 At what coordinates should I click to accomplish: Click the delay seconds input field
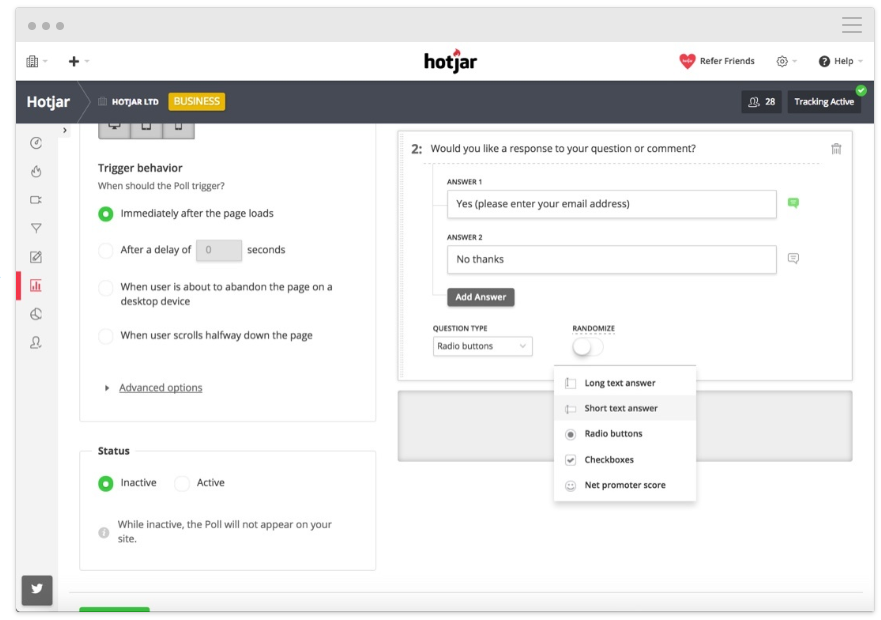click(219, 250)
